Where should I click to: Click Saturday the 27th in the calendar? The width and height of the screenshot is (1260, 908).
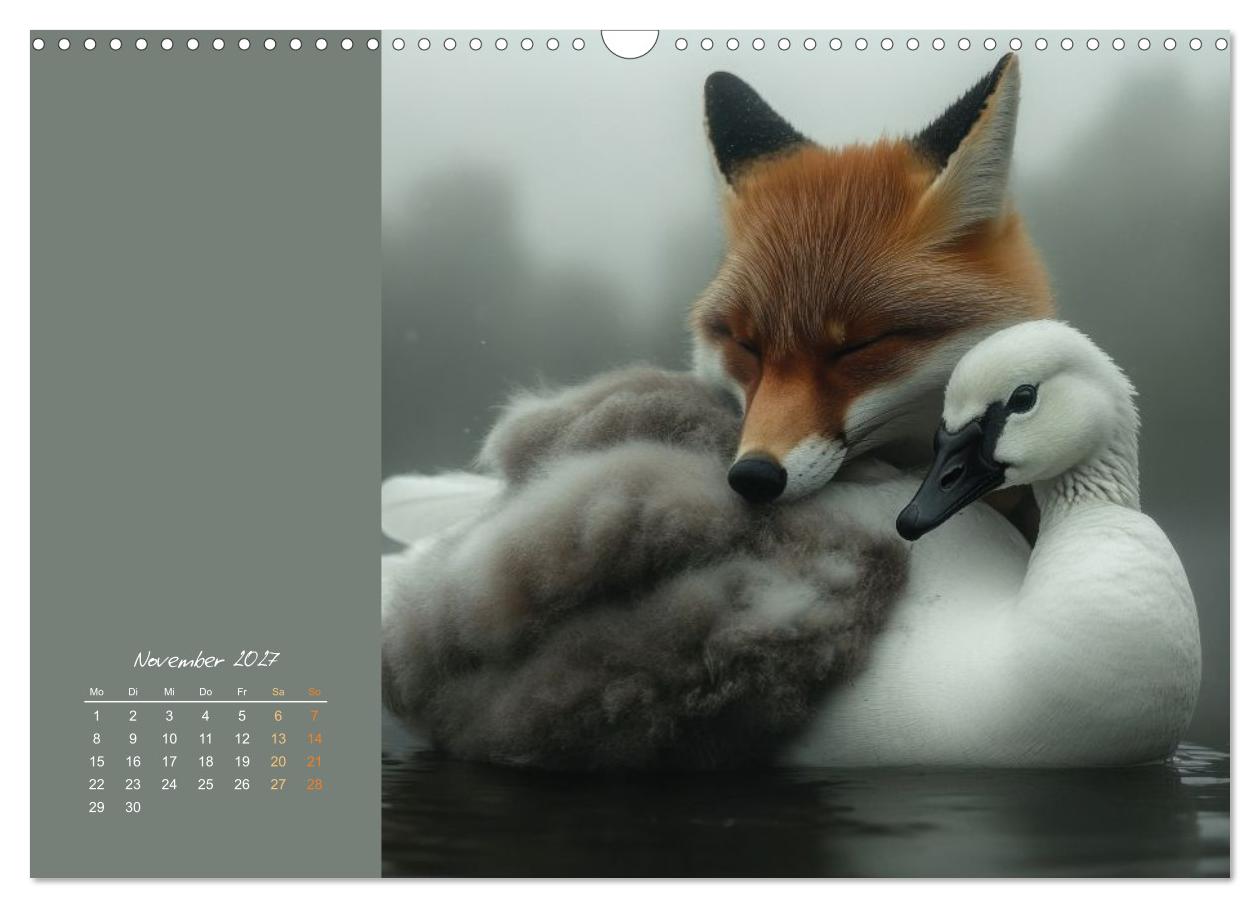(278, 785)
